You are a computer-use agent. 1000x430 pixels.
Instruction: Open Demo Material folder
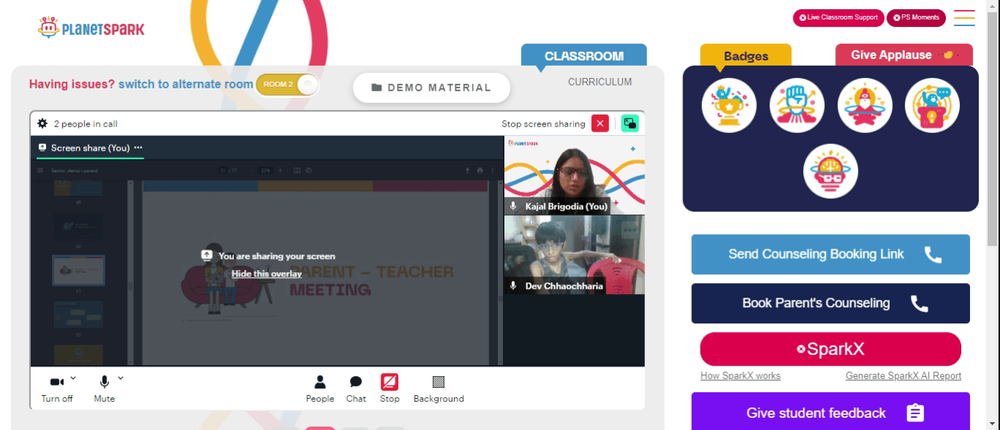[432, 88]
